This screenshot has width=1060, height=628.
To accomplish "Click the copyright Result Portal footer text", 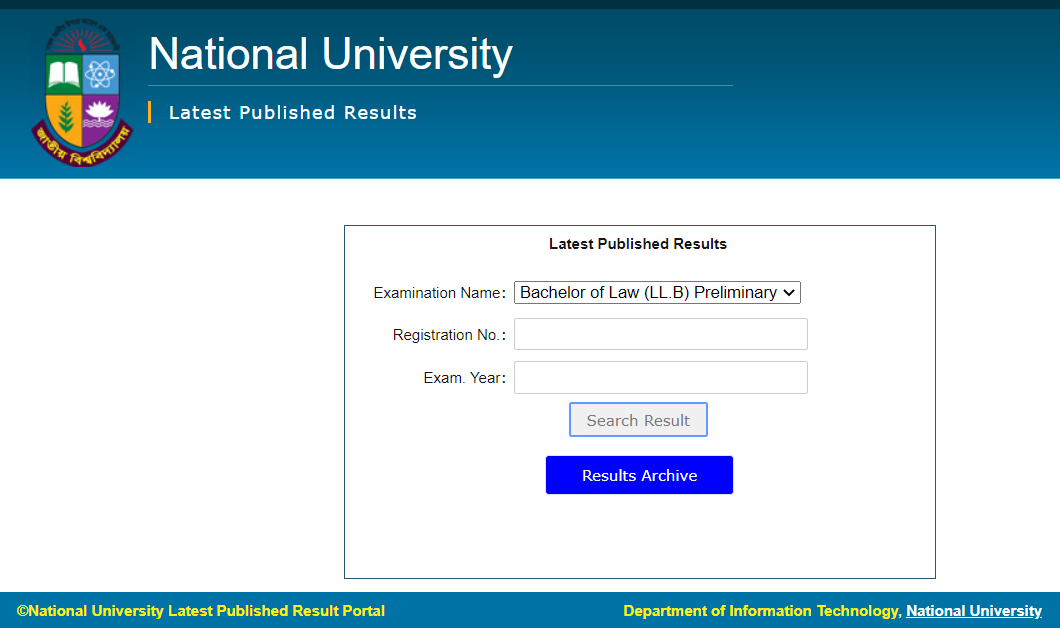I will click(201, 611).
